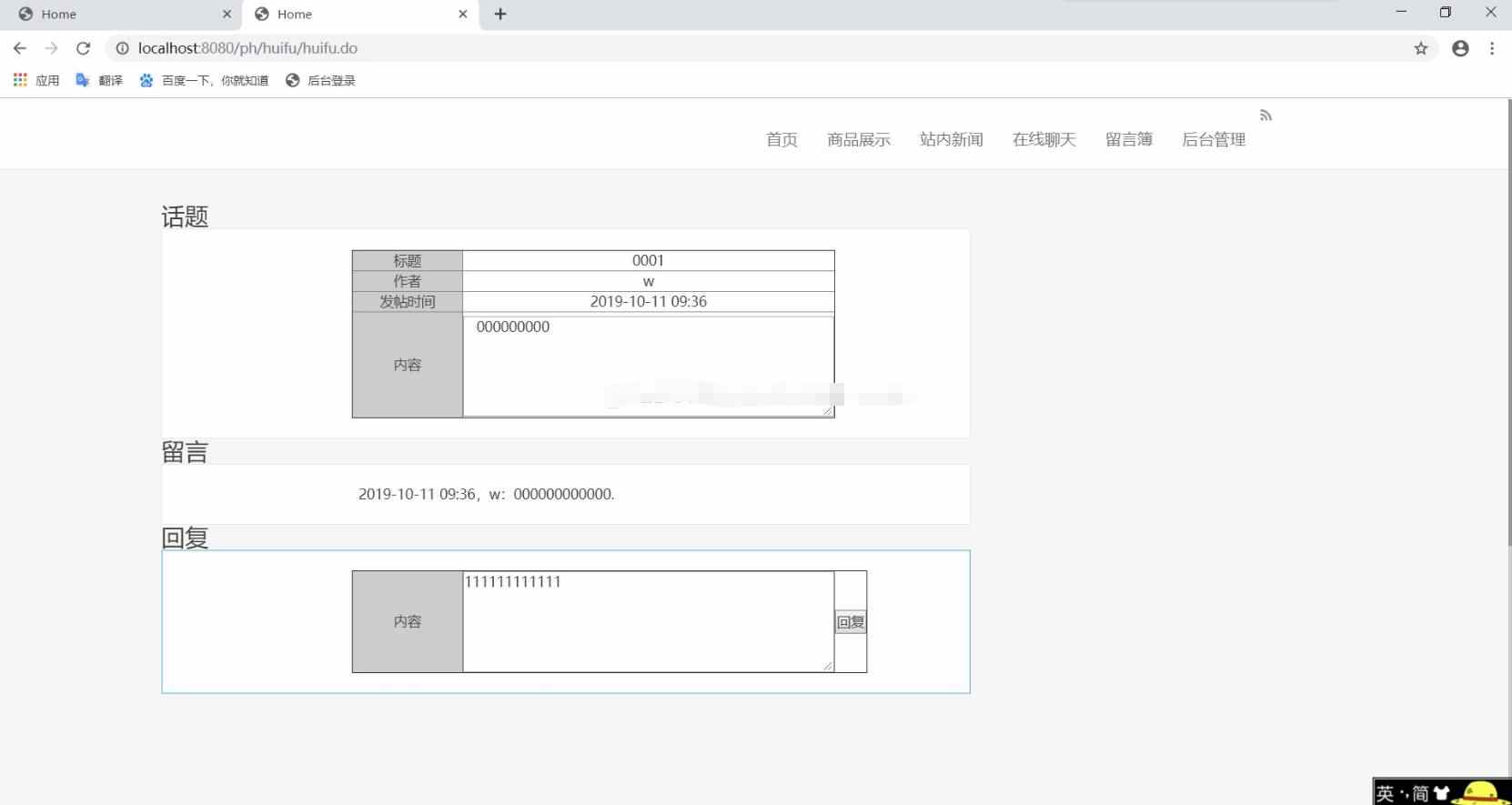Reload the current page
The width and height of the screenshot is (1512, 805).
pos(83,48)
